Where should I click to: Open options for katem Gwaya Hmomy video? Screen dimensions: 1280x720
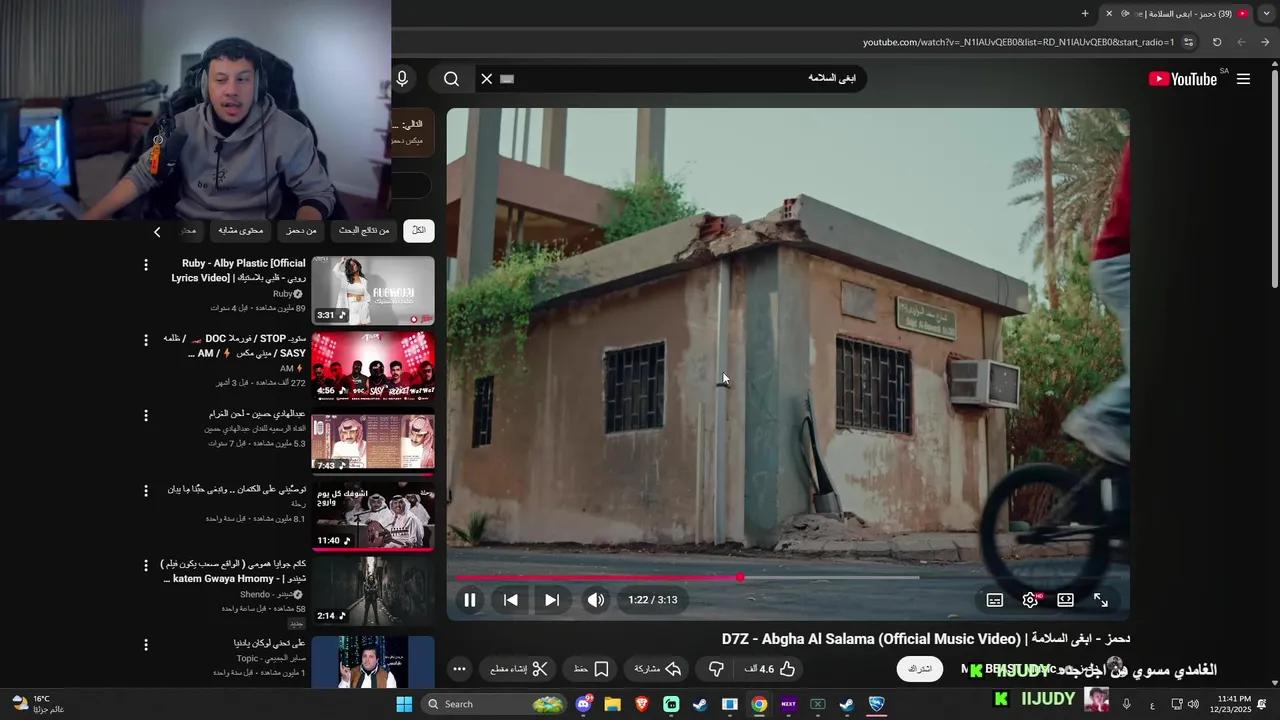point(146,566)
